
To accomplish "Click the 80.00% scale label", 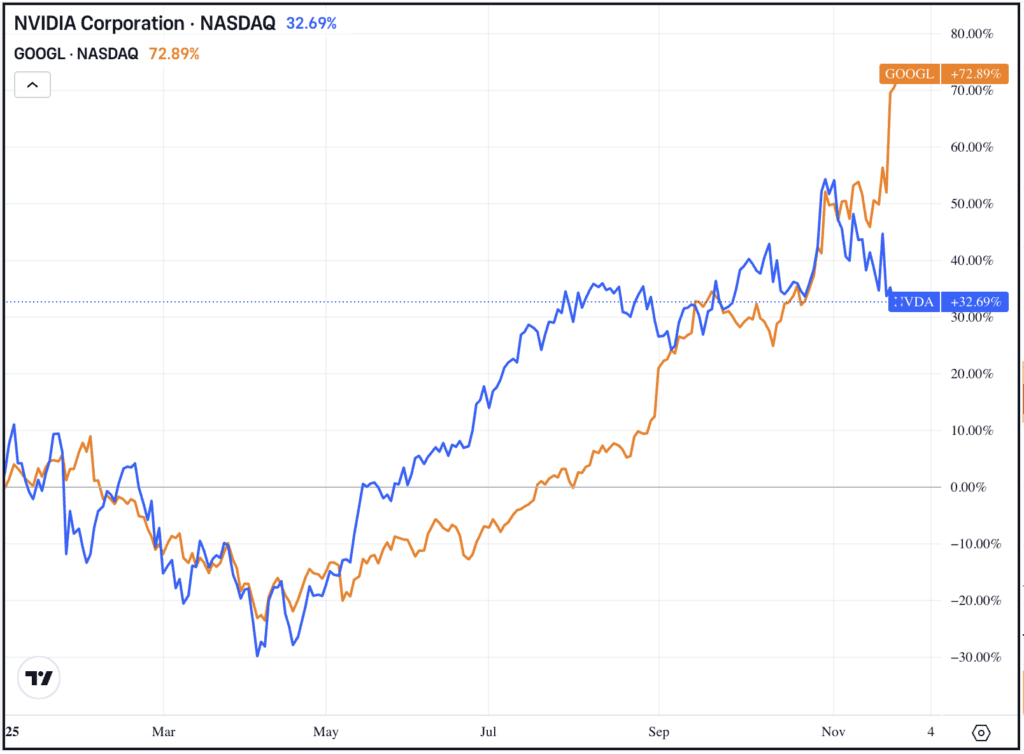I will pos(971,33).
